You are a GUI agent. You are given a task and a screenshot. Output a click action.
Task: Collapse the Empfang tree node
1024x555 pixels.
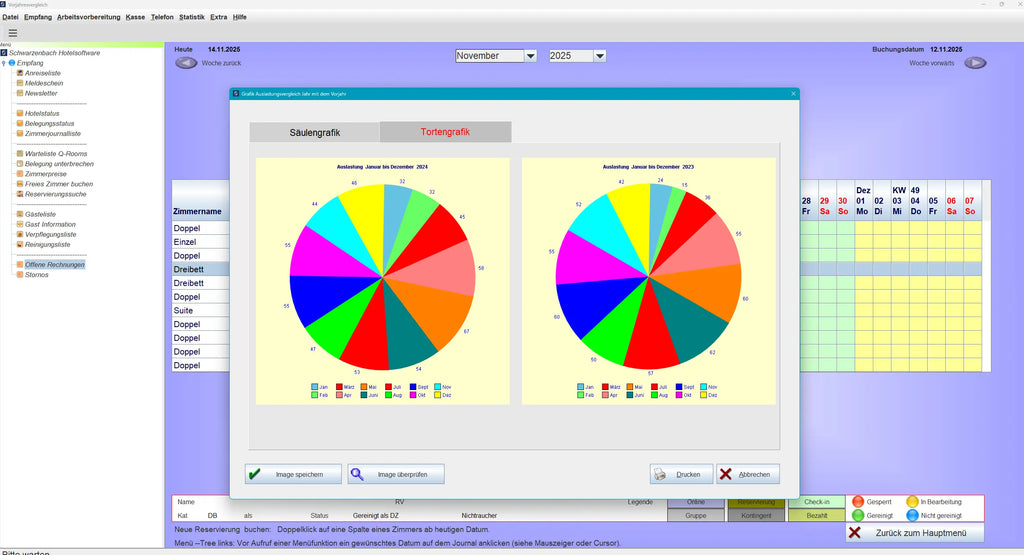(4, 63)
